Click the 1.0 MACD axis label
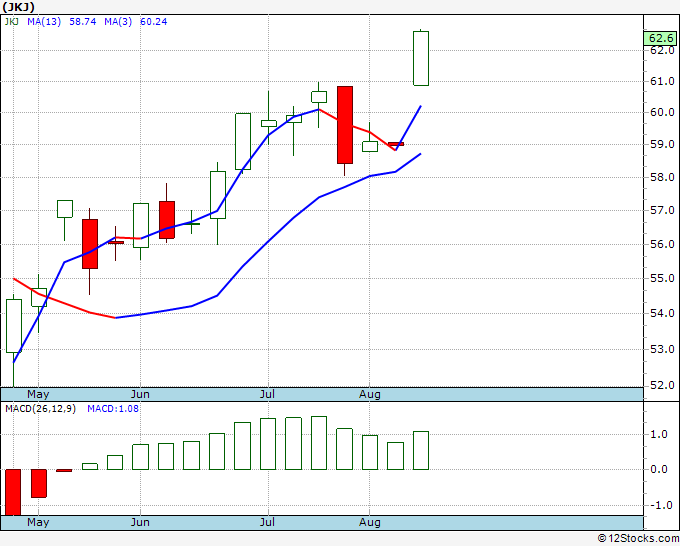 pyautogui.click(x=659, y=435)
